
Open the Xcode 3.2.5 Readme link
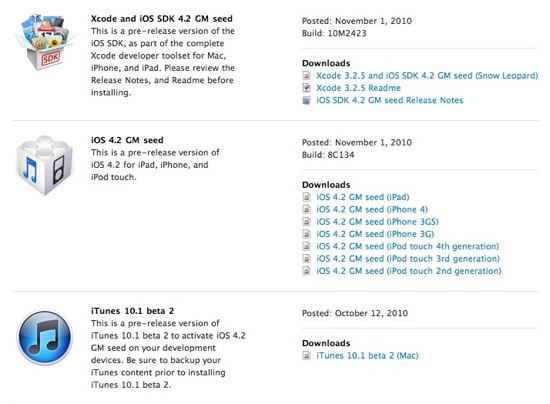coord(358,88)
